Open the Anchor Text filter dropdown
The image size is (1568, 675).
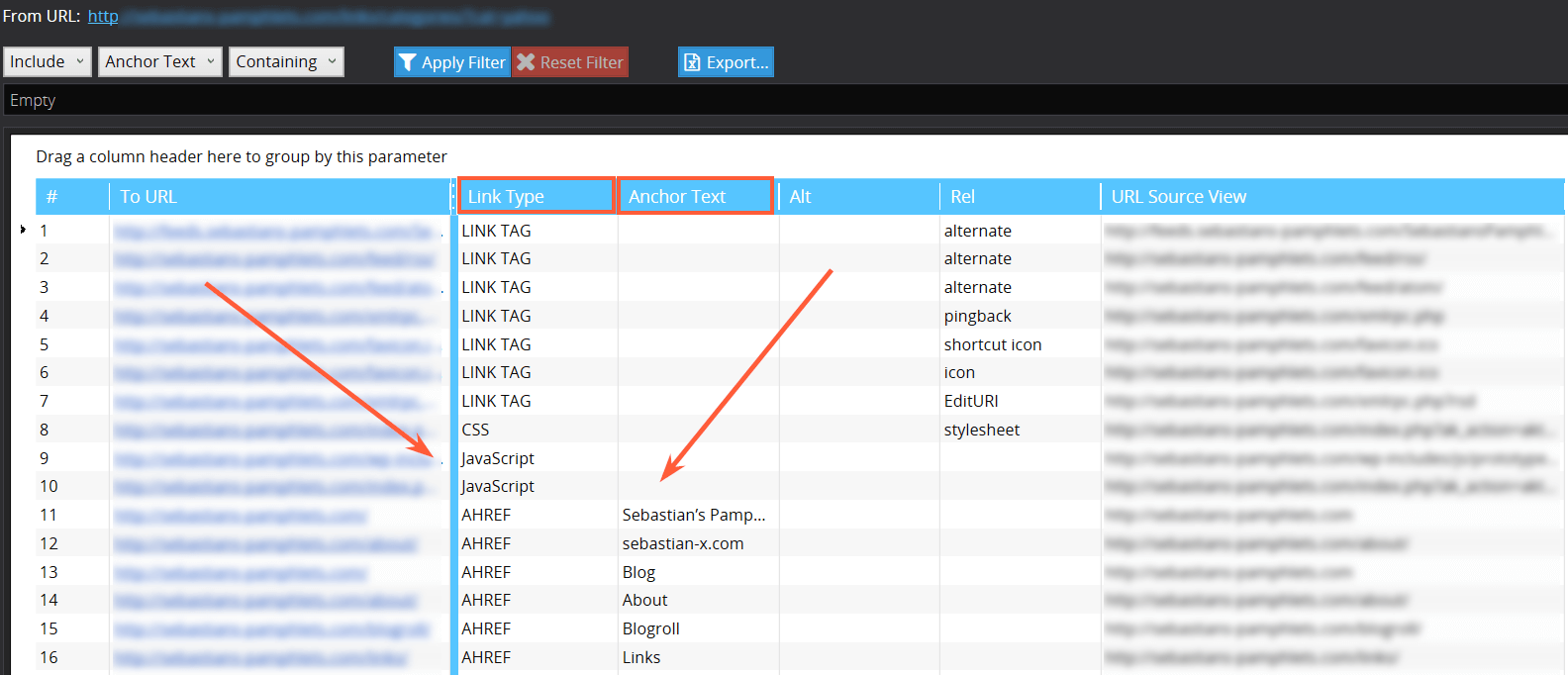click(159, 61)
